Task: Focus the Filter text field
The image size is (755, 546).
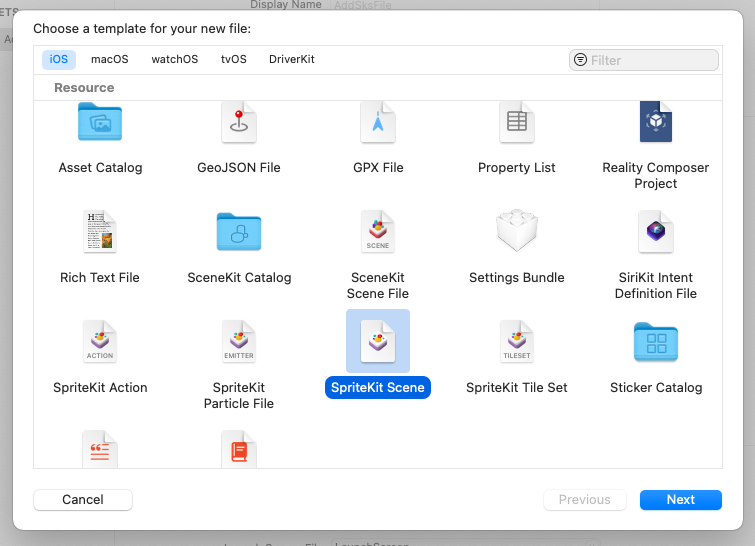Action: tap(644, 60)
